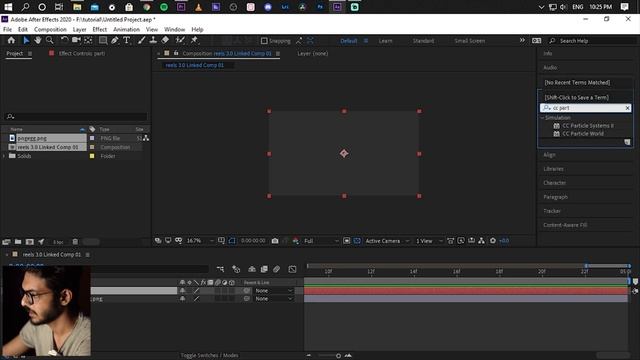Open the Animation menu

127,29
